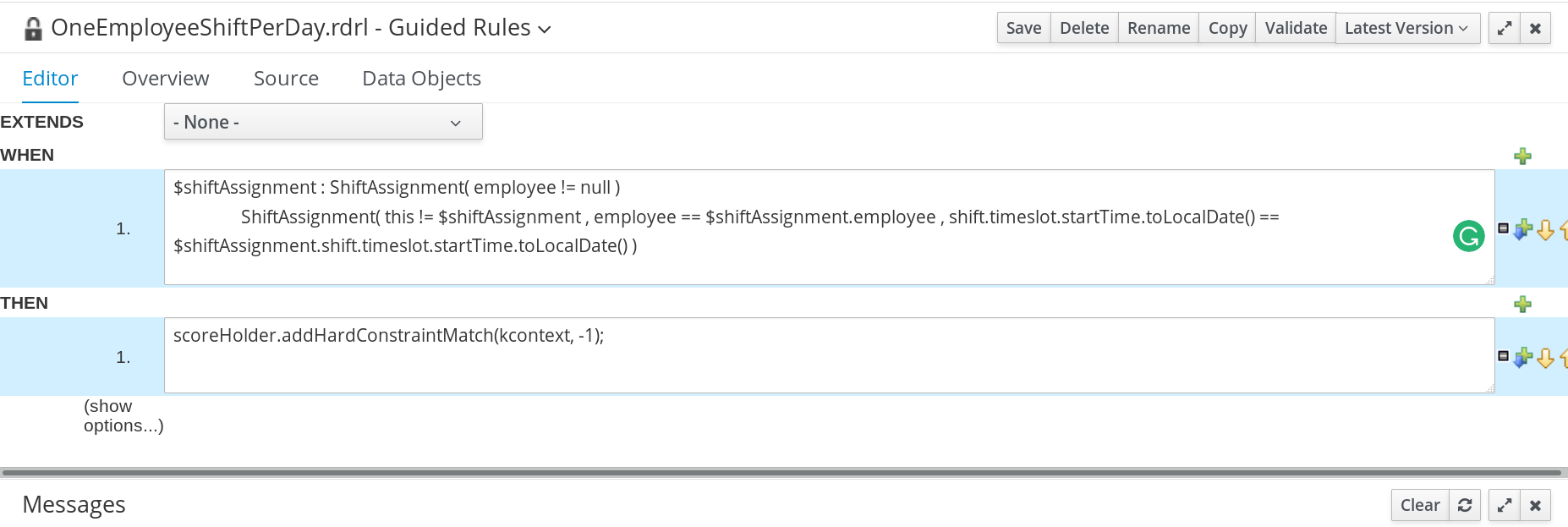Click the Delete button
The width and height of the screenshot is (1568, 527).
point(1084,28)
